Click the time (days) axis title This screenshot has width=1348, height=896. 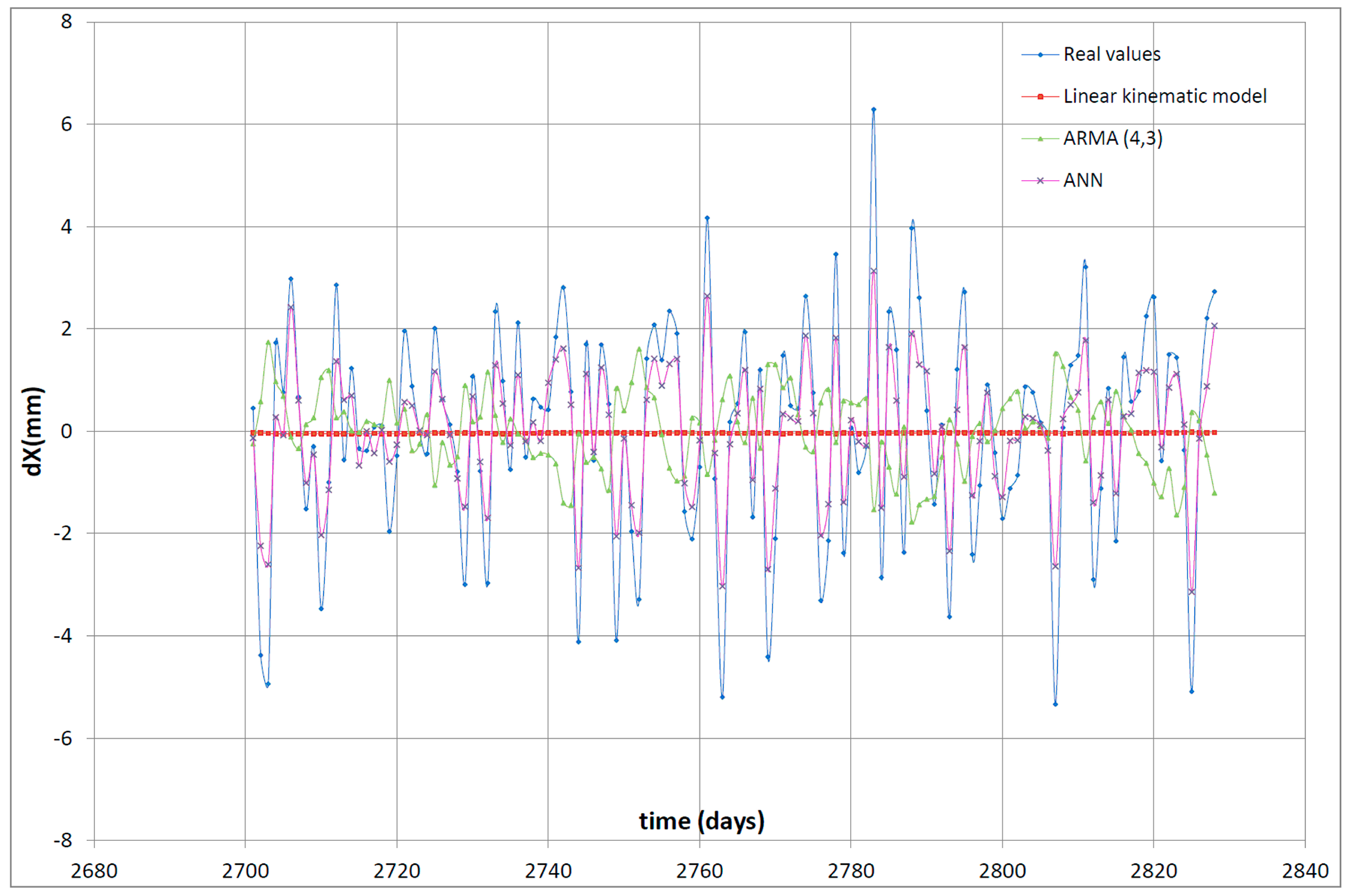[x=702, y=821]
